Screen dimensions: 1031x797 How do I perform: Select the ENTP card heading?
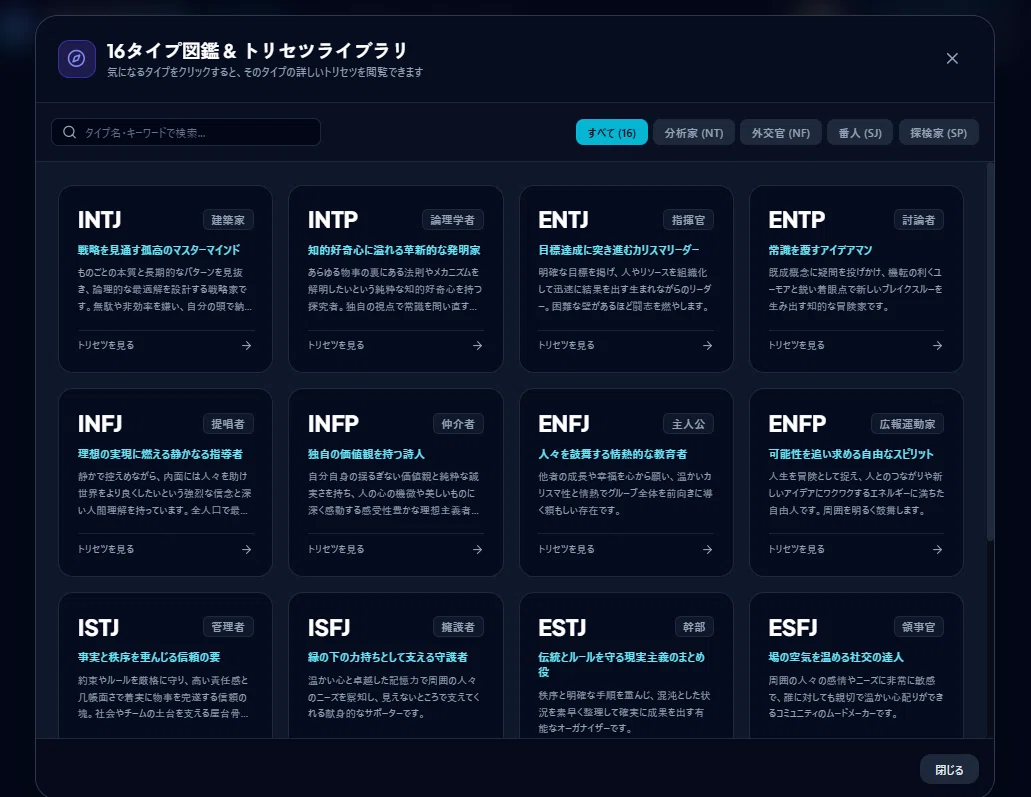point(797,220)
